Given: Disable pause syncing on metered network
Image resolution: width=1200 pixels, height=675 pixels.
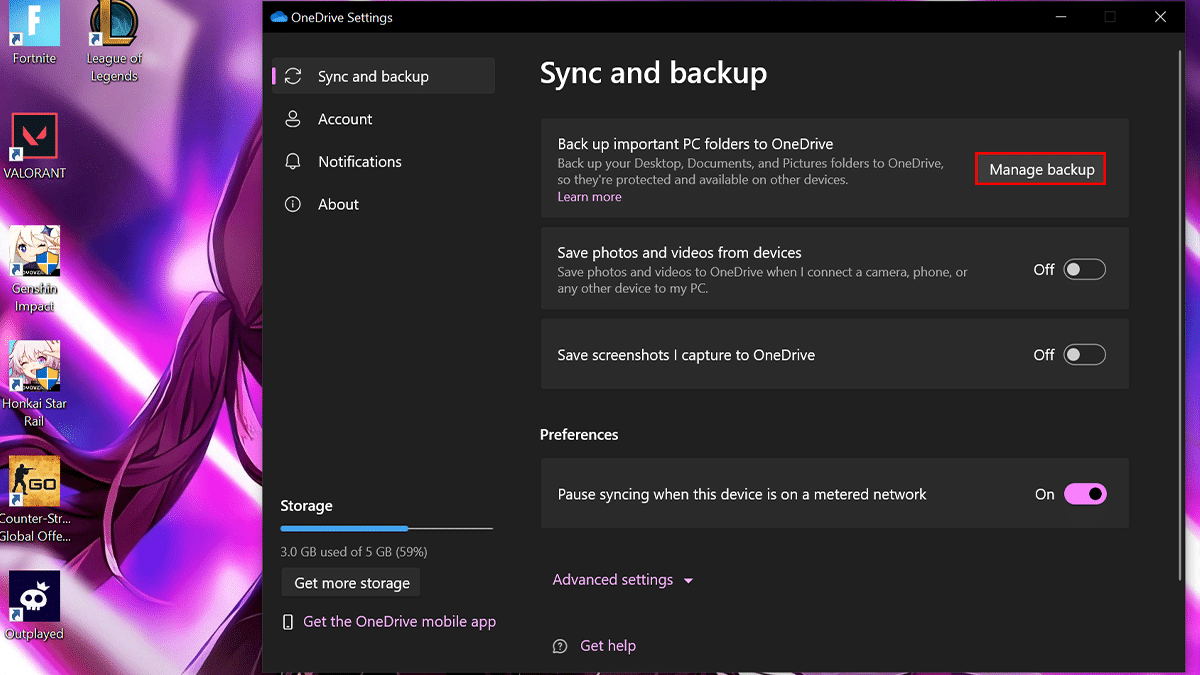Looking at the screenshot, I should click(1084, 494).
